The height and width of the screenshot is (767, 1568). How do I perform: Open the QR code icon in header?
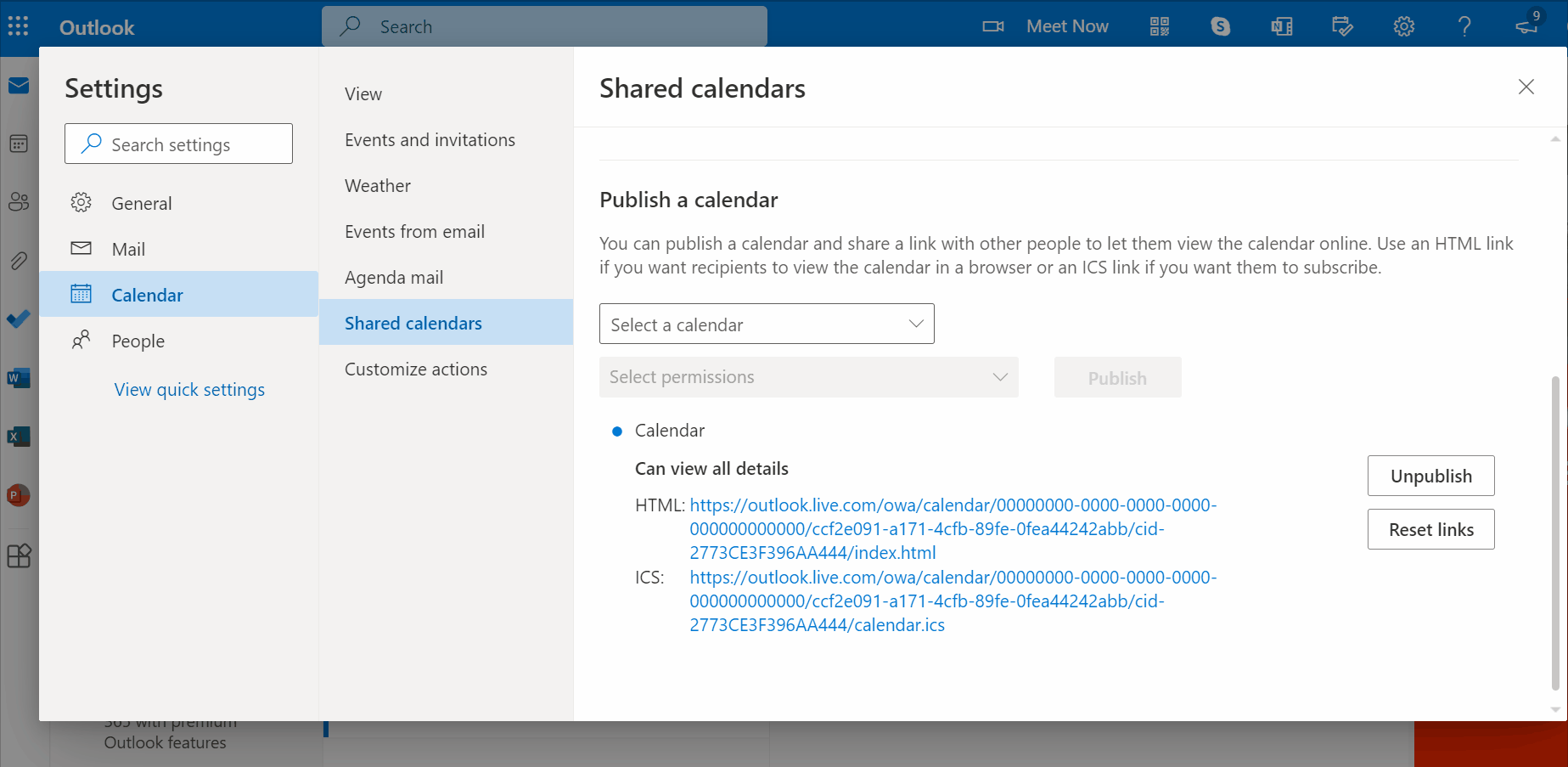(1160, 26)
